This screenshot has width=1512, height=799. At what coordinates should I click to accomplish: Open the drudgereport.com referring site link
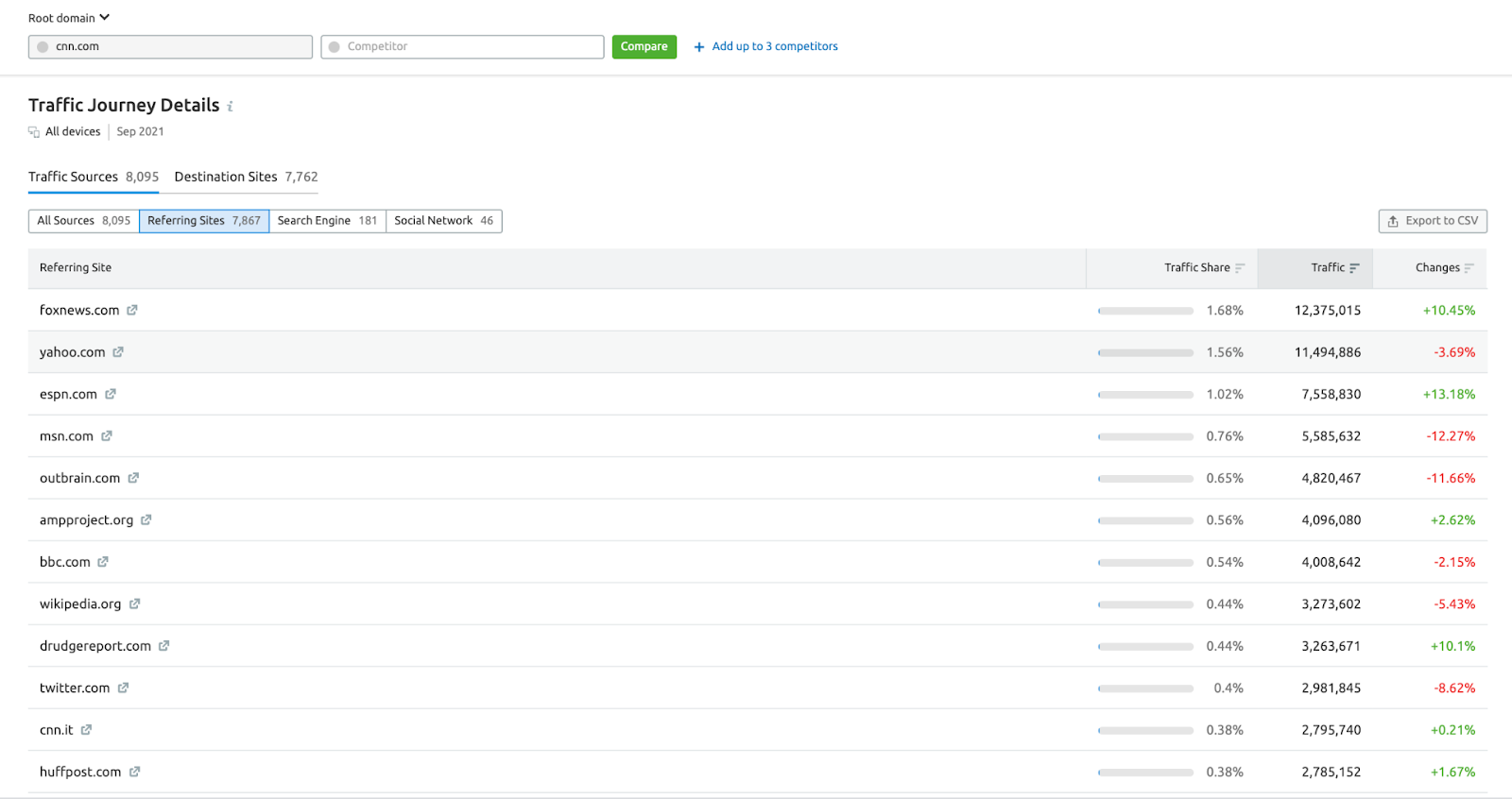(95, 646)
